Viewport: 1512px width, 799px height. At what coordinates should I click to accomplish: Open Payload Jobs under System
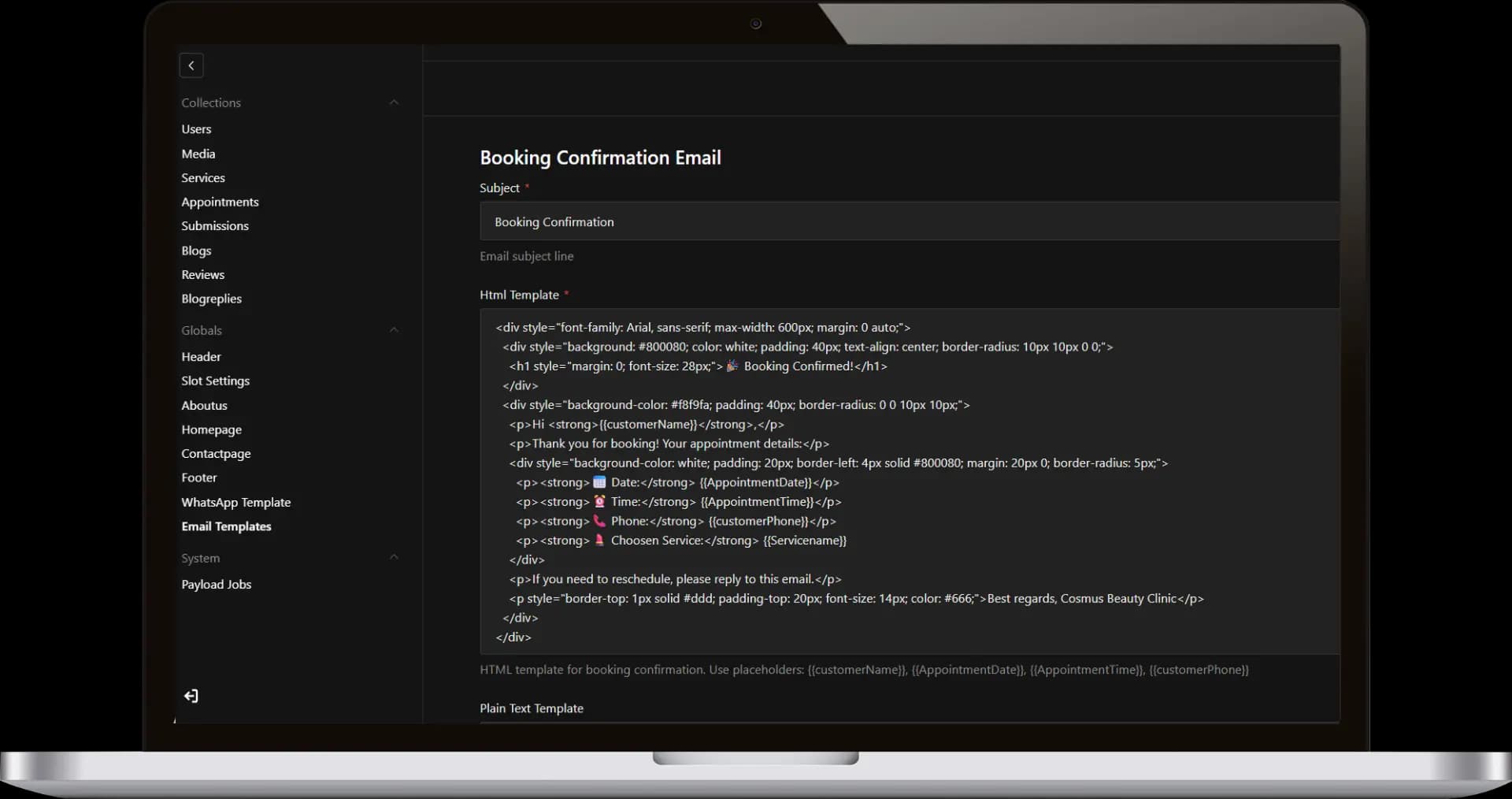tap(217, 585)
